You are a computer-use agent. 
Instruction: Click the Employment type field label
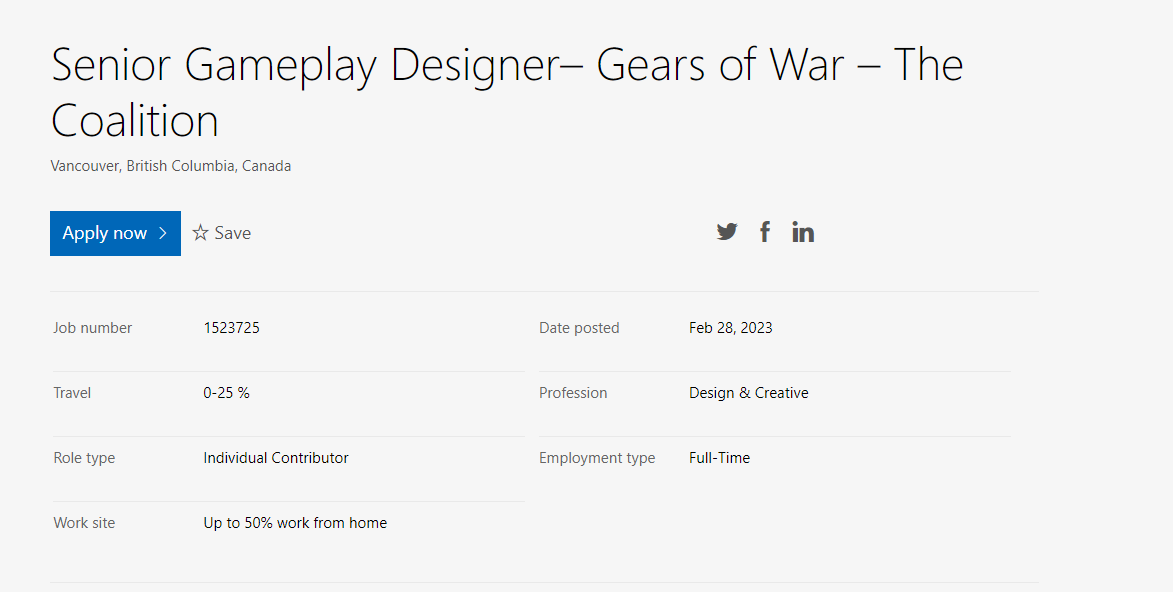pos(597,458)
